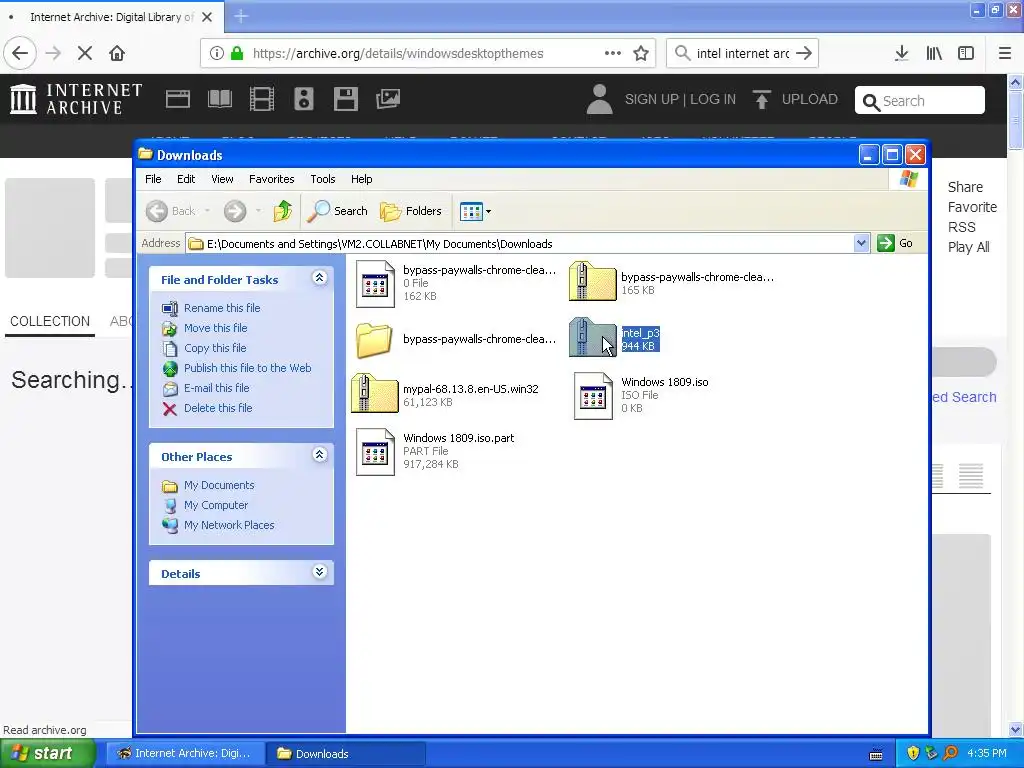The width and height of the screenshot is (1024, 768).
Task: Collapse the File and Folder Tasks panel
Action: (x=319, y=278)
